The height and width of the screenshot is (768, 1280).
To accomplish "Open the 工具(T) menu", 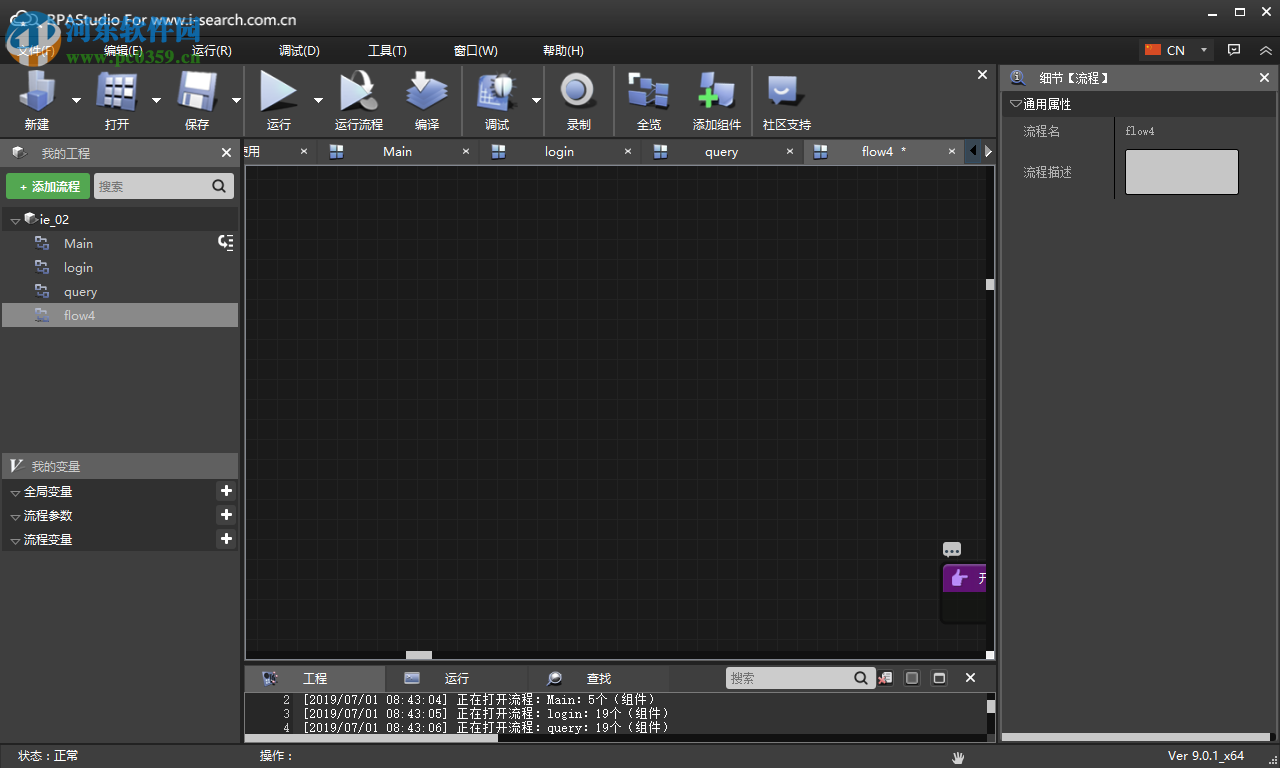I will [387, 51].
